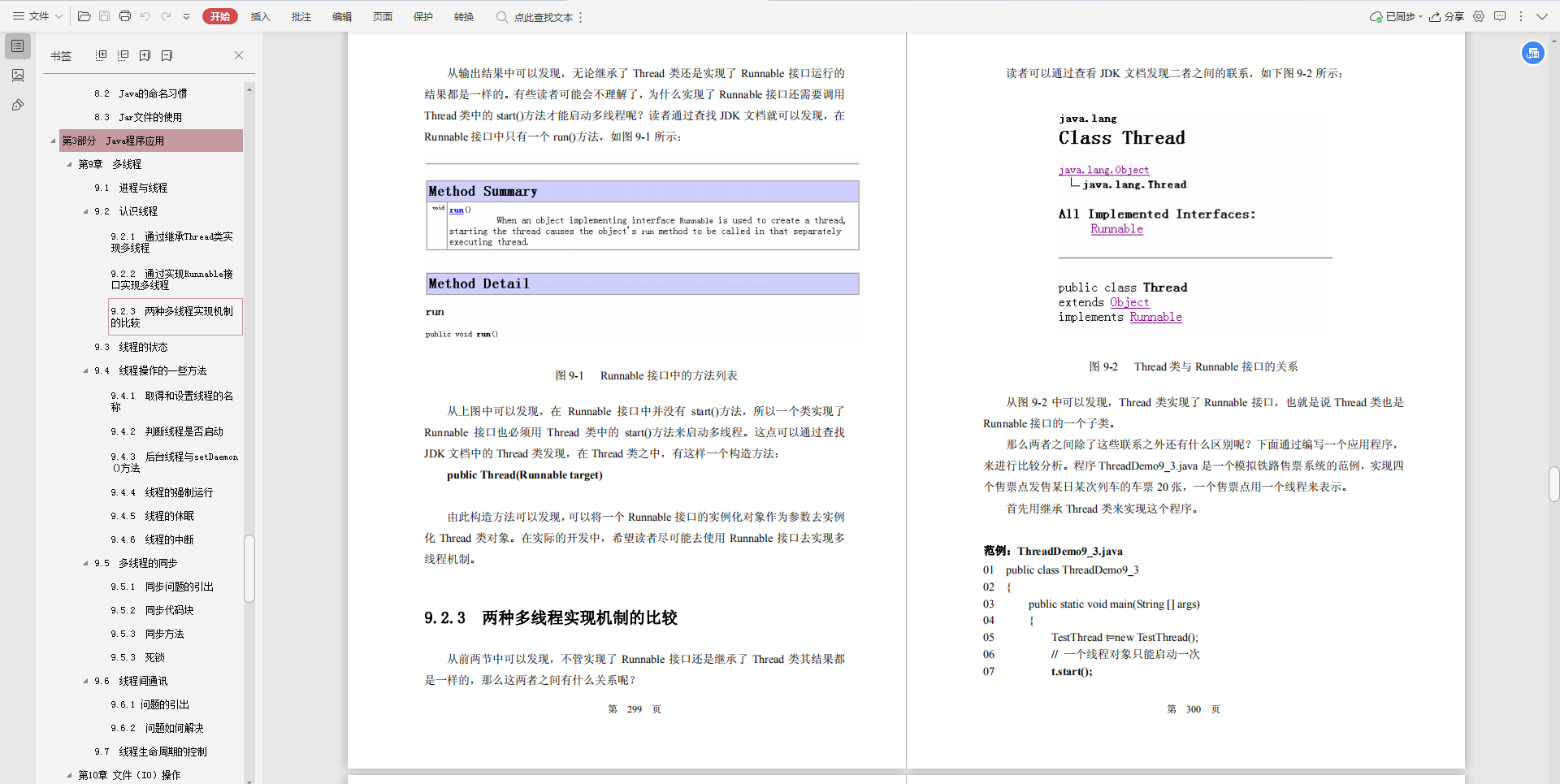This screenshot has width=1560, height=784.
Task: Click the collapse all bookmarks icon
Action: pyautogui.click(x=123, y=55)
